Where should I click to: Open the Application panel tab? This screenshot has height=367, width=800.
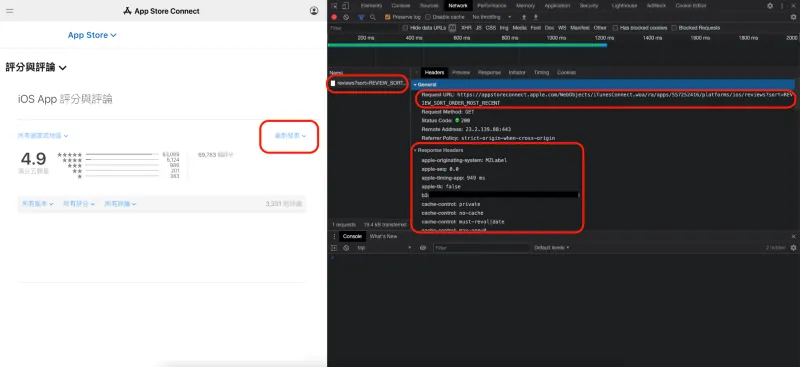click(557, 6)
